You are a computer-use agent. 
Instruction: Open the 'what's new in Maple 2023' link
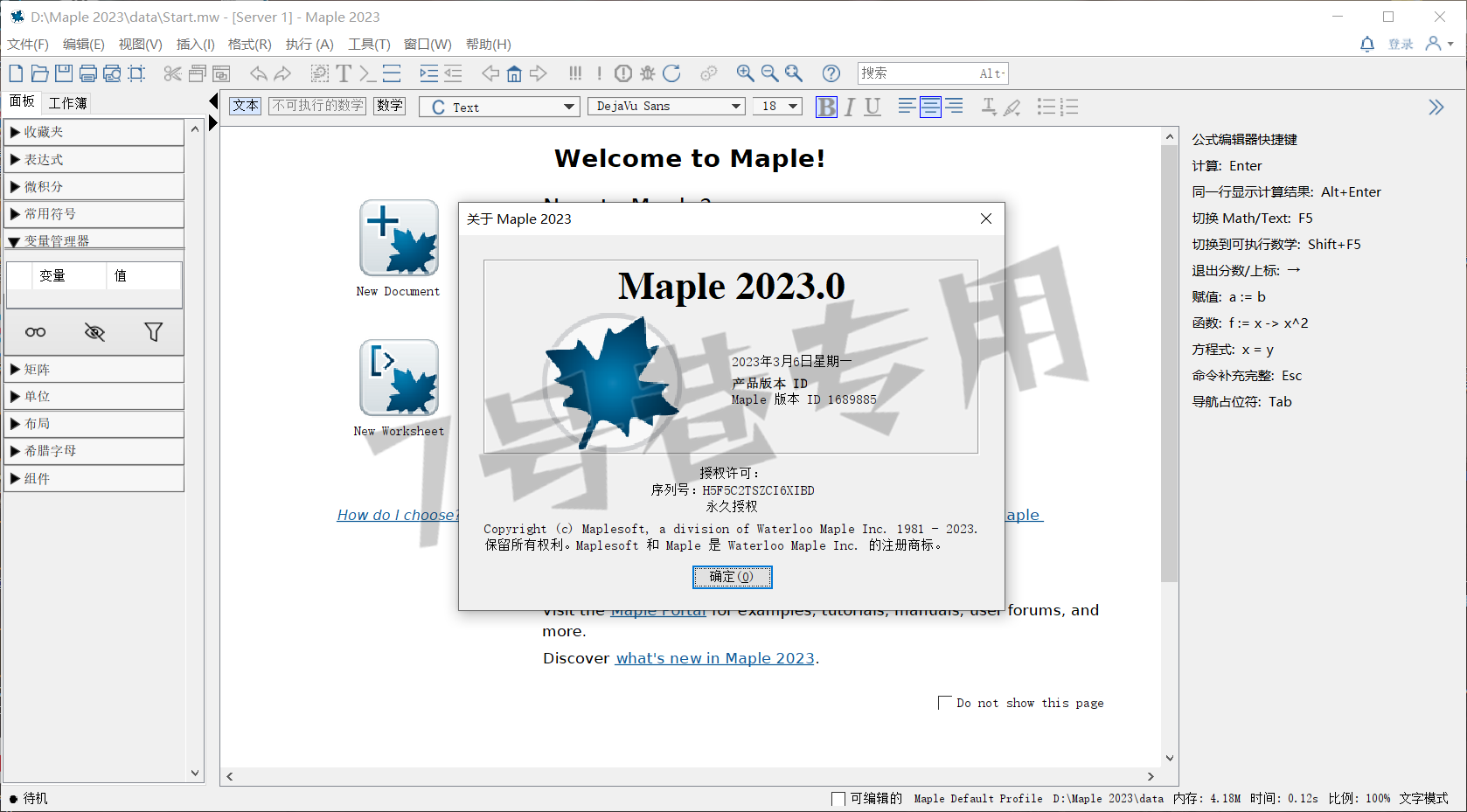point(715,658)
